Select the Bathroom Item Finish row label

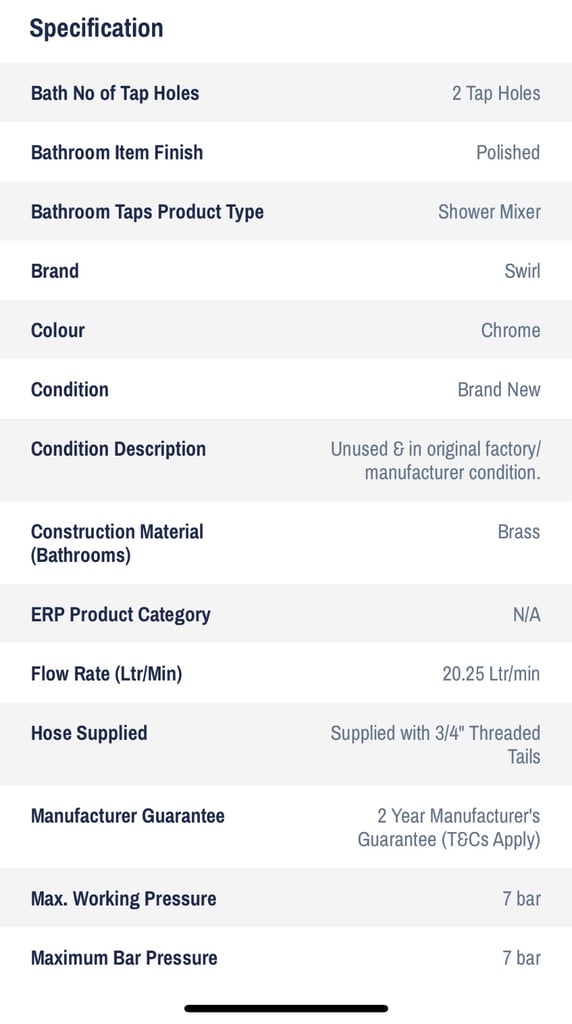(117, 152)
